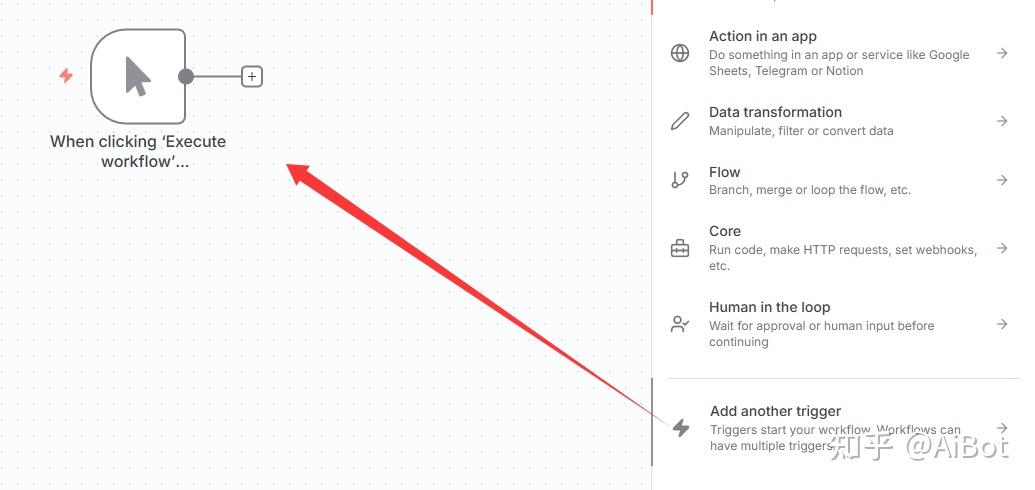Click the person-check icon for Human in the loop
The height and width of the screenshot is (490, 1035).
tap(680, 324)
